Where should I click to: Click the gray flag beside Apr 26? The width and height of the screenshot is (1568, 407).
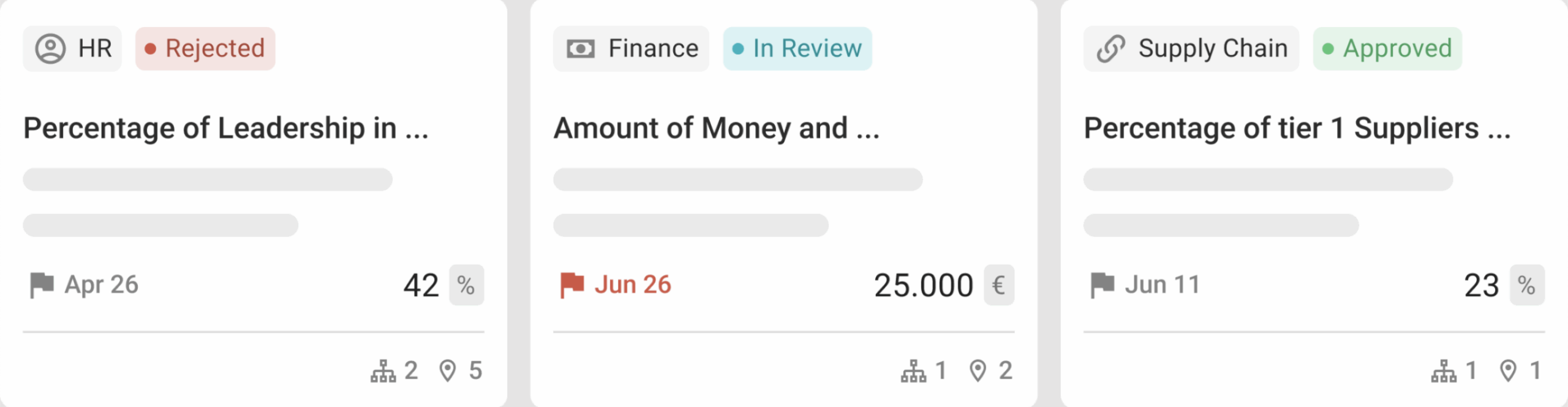(42, 285)
